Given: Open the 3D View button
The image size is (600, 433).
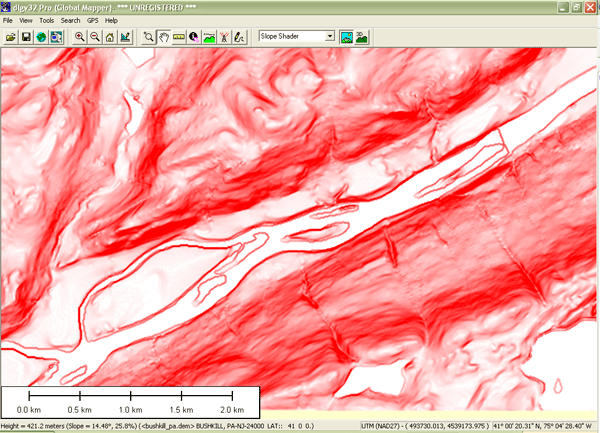Looking at the screenshot, I should [361, 36].
